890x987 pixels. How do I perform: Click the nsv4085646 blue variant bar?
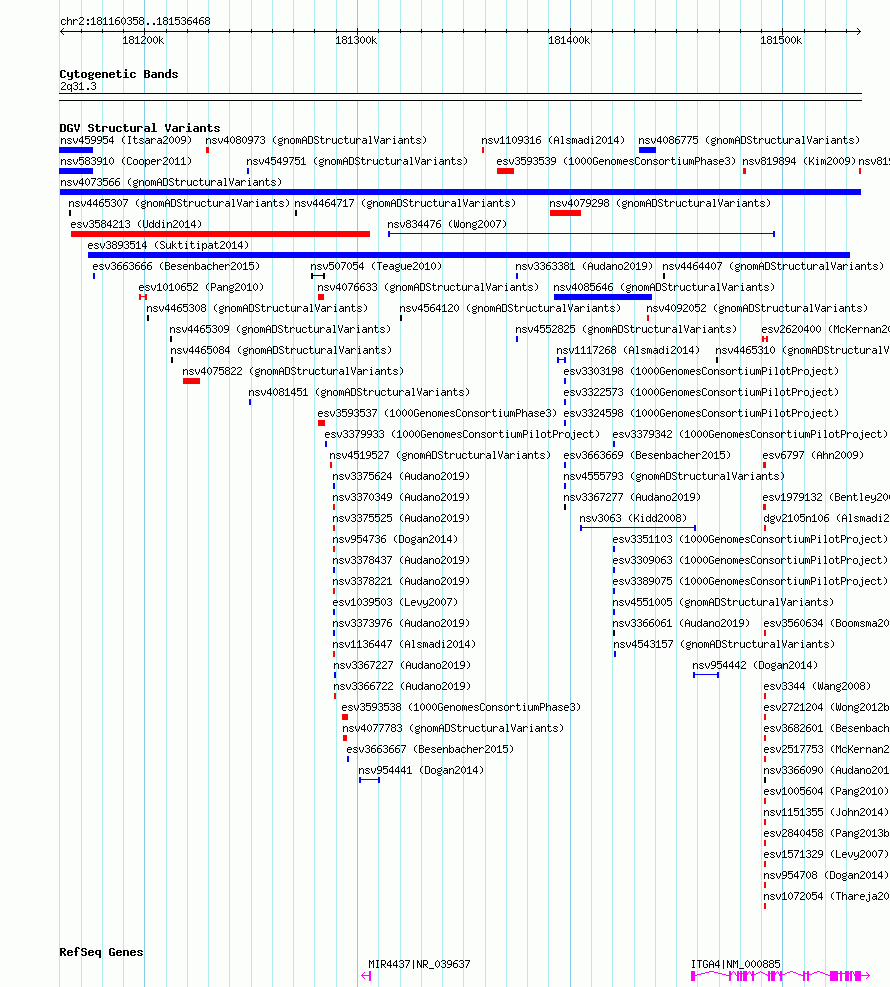603,297
